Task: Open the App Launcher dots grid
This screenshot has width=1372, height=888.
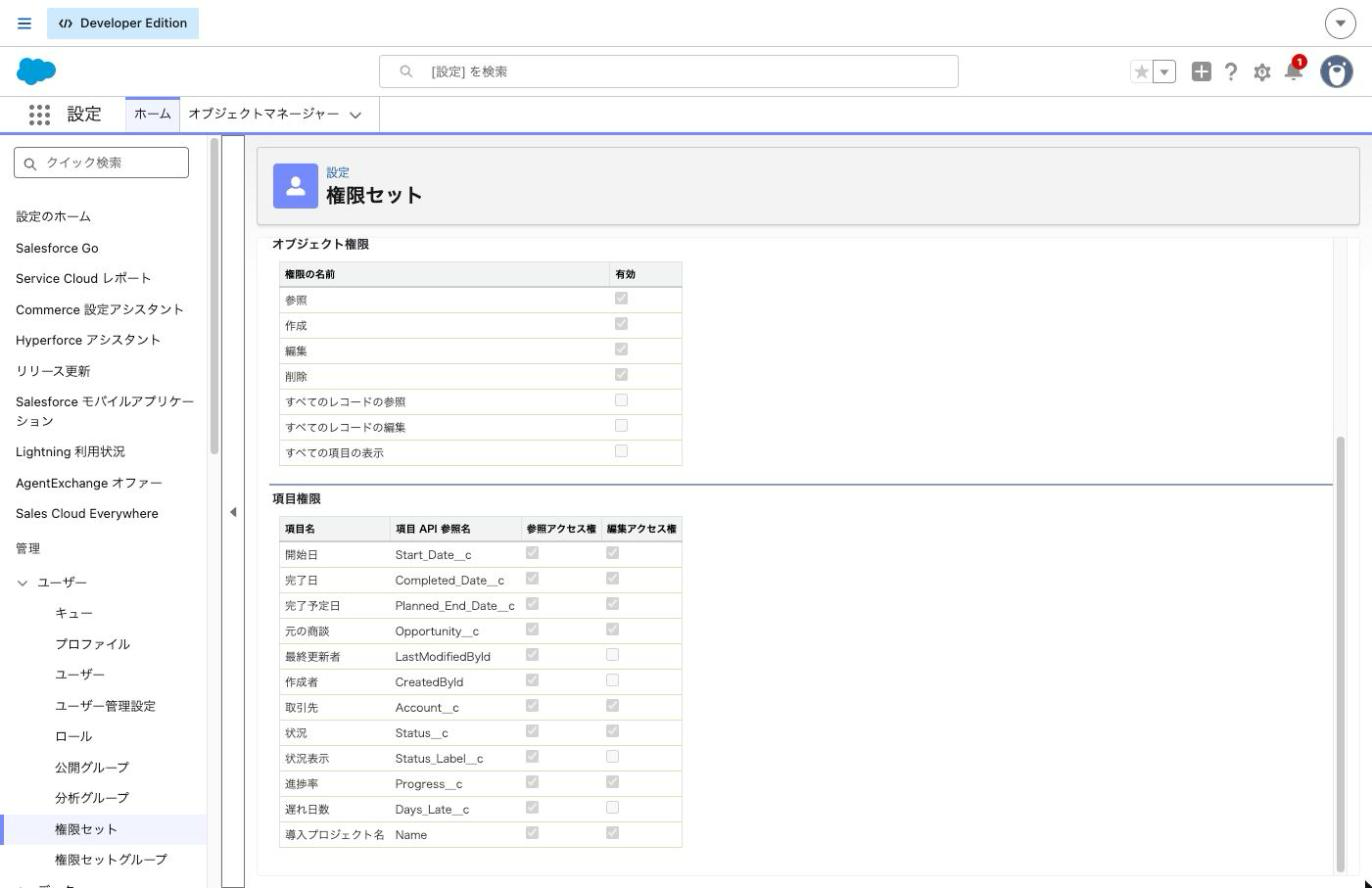Action: pos(40,114)
